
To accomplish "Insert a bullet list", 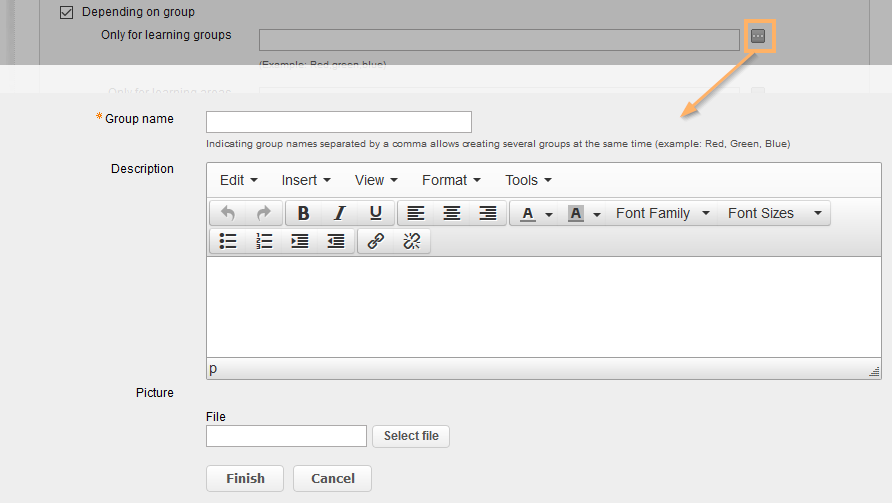I will point(228,241).
